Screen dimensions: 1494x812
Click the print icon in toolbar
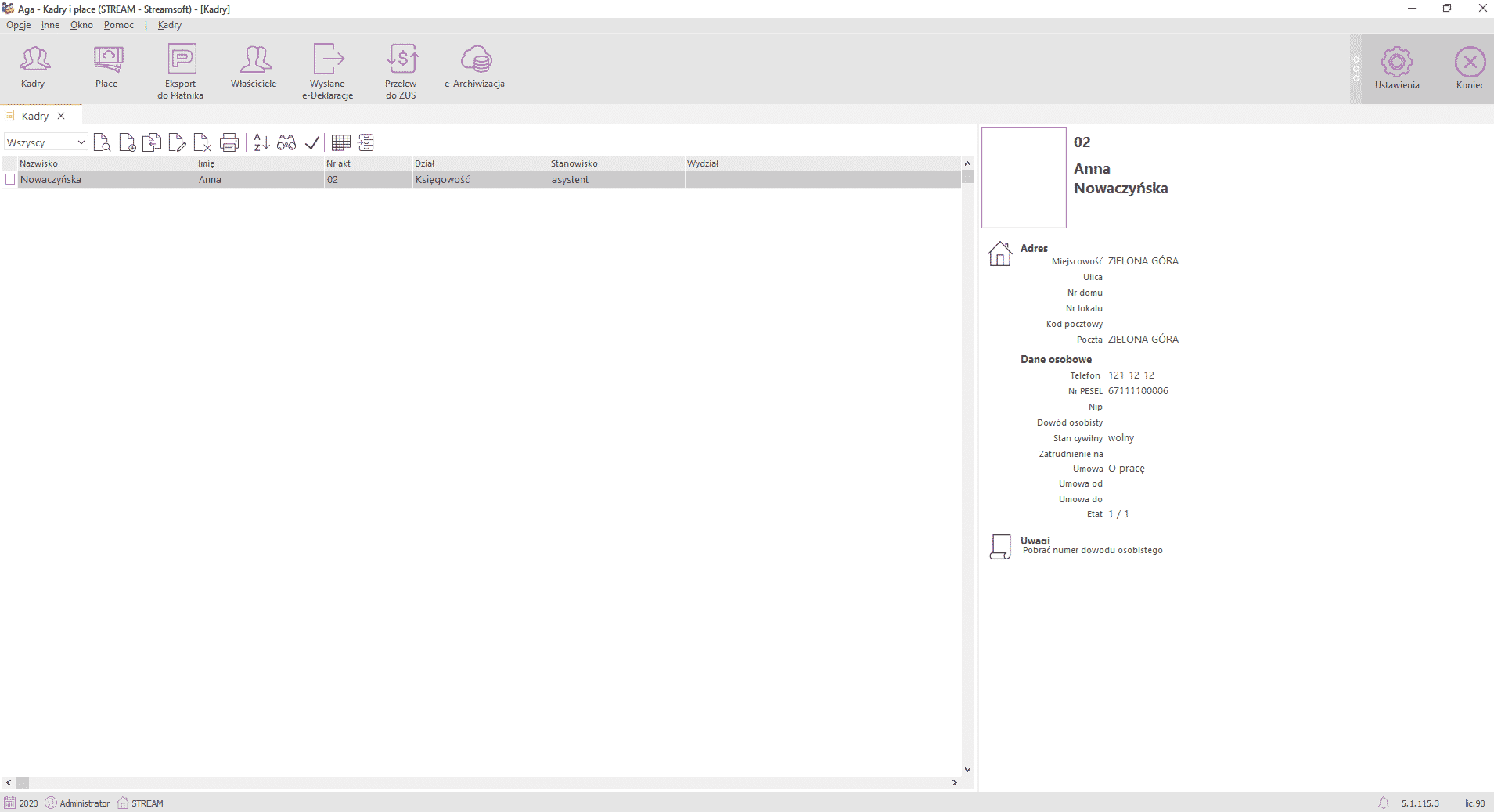[229, 142]
